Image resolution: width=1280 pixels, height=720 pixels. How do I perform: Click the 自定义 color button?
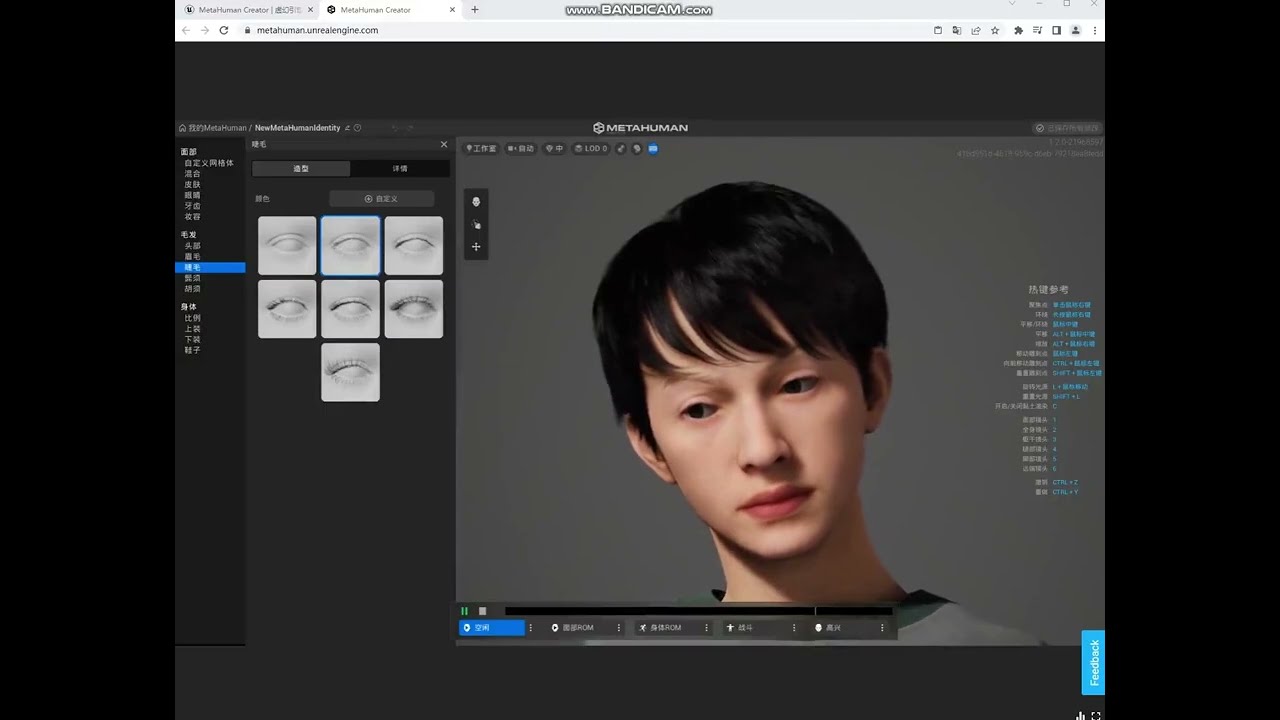(381, 199)
